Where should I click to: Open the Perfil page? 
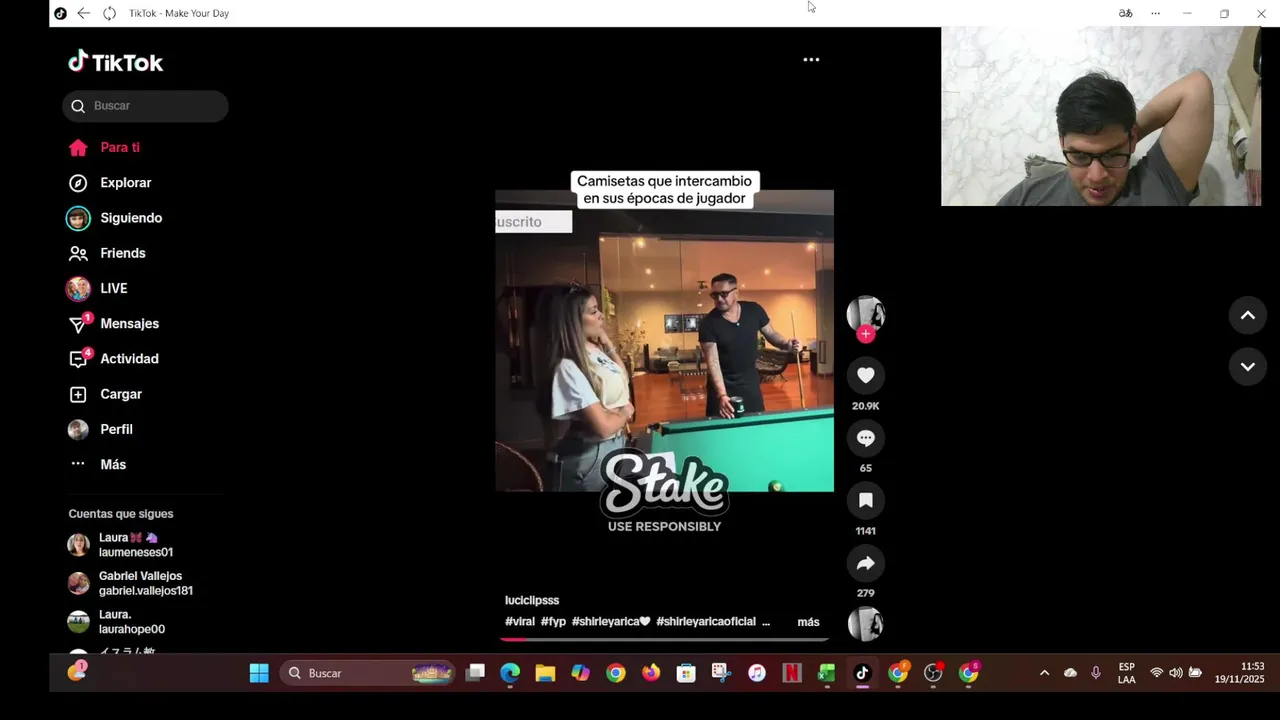100,429
